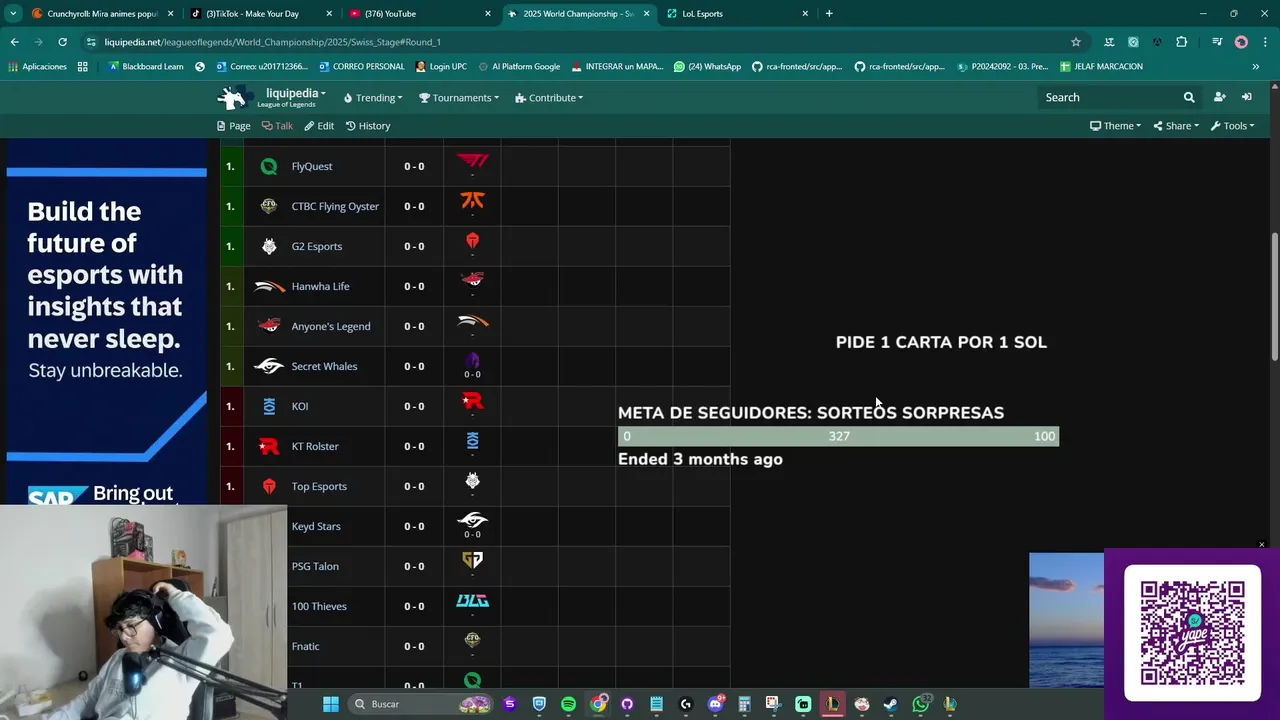Open the WhatsApp bookmark

(707, 67)
